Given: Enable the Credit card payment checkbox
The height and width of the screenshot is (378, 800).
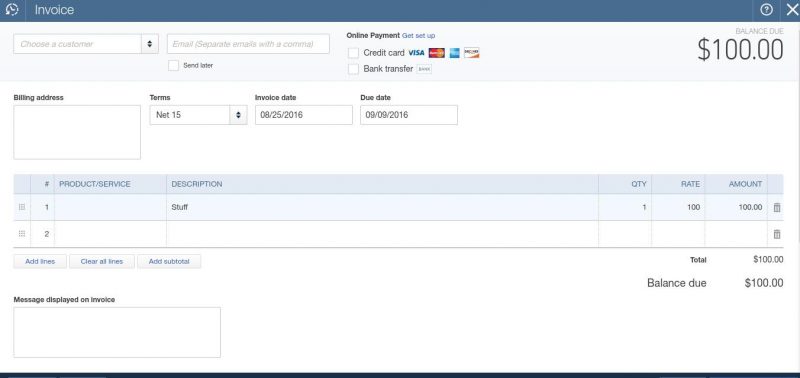Looking at the screenshot, I should pos(353,53).
